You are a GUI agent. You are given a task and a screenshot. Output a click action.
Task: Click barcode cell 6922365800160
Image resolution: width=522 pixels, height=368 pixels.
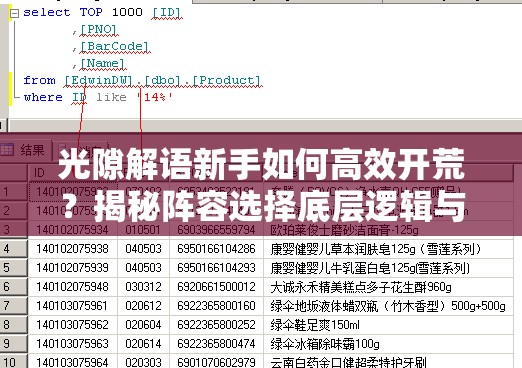tap(216, 306)
